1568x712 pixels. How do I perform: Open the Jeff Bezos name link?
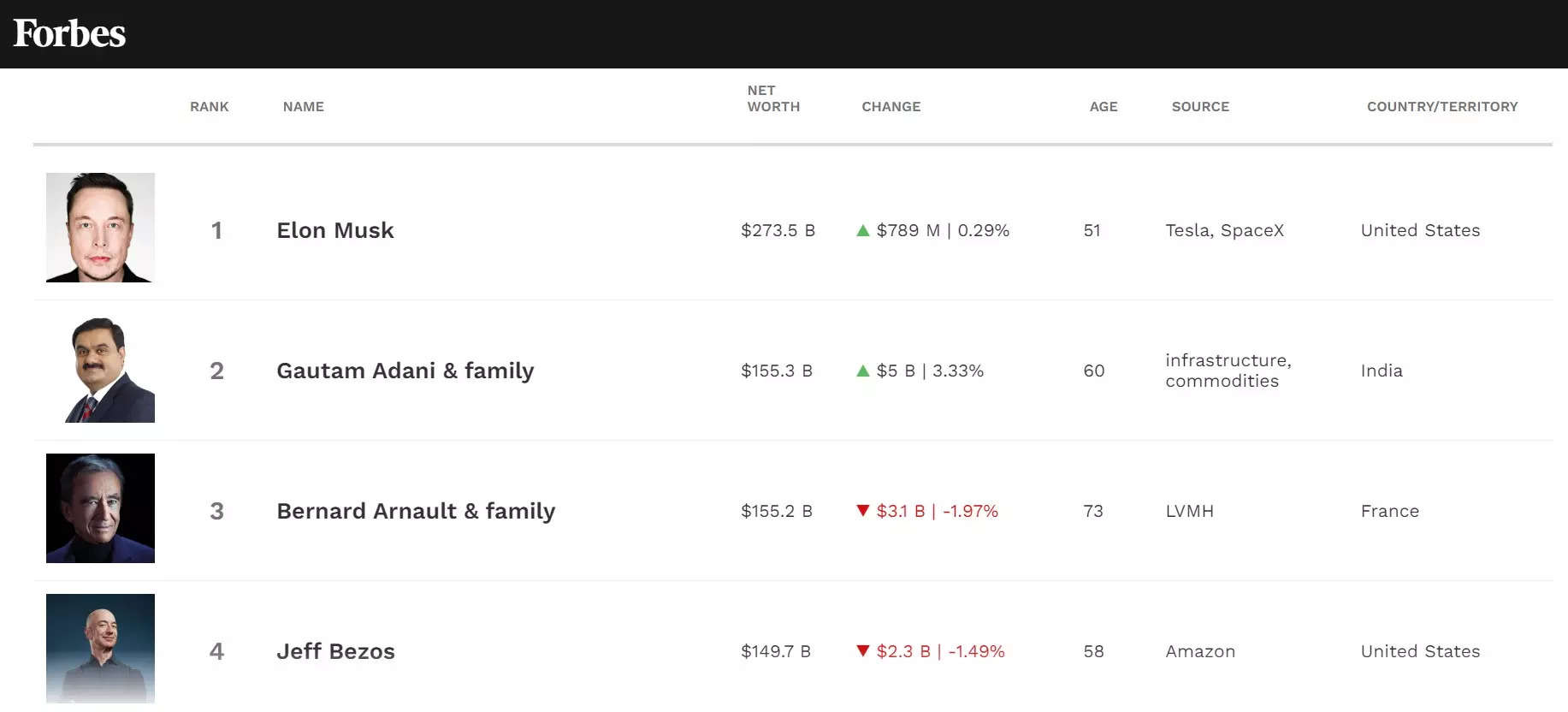[335, 651]
